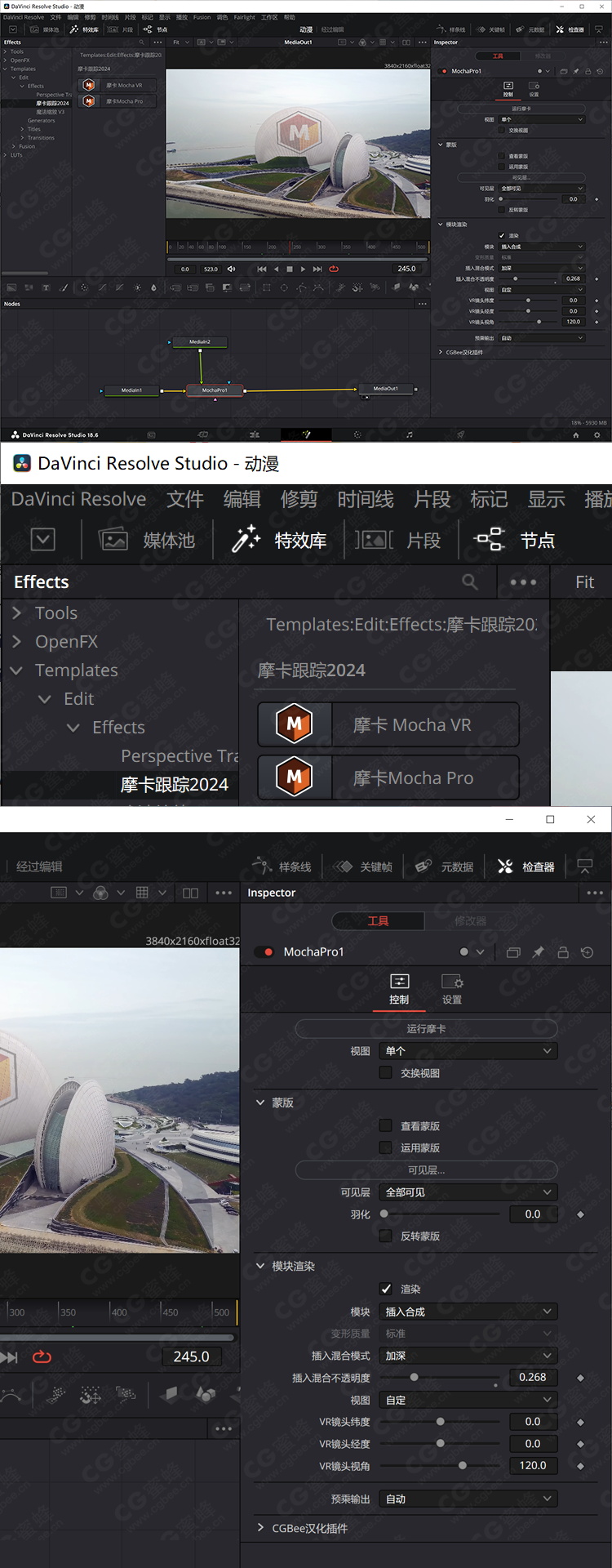612x1568 pixels.
Task: Expand the Tools tree item in enlarged Effects panel
Action: coord(17,612)
